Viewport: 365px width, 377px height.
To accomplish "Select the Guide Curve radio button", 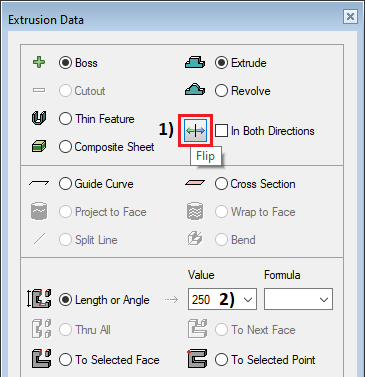I will click(65, 184).
